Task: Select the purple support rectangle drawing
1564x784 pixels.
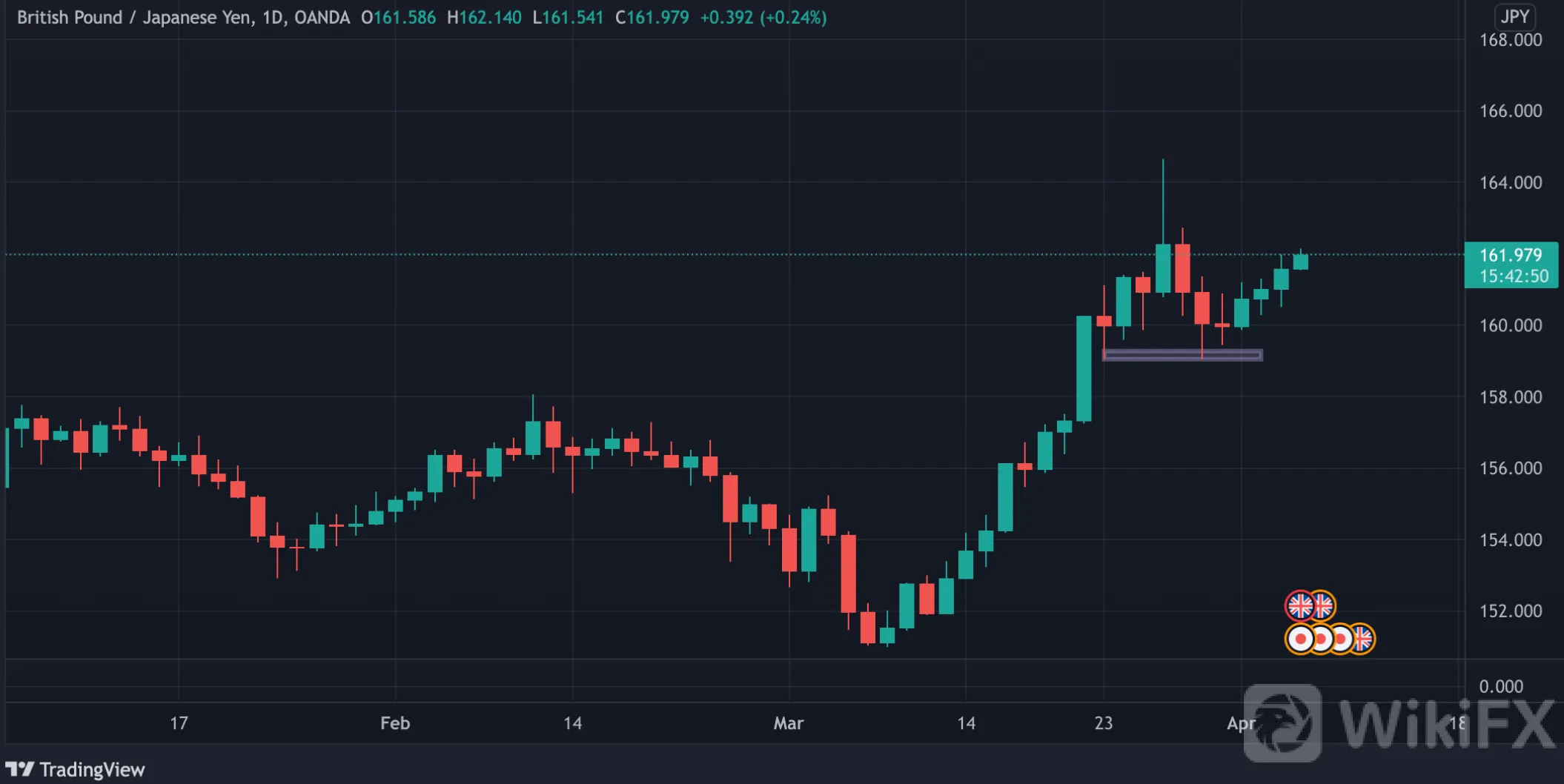Action: coord(1183,355)
